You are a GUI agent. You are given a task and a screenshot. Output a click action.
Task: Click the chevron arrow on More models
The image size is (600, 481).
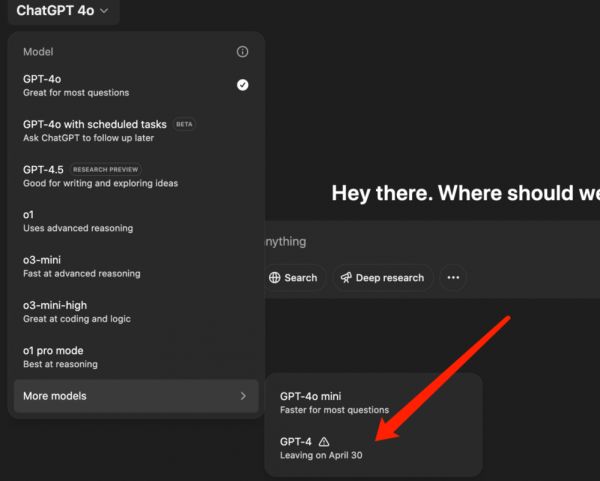pos(242,396)
